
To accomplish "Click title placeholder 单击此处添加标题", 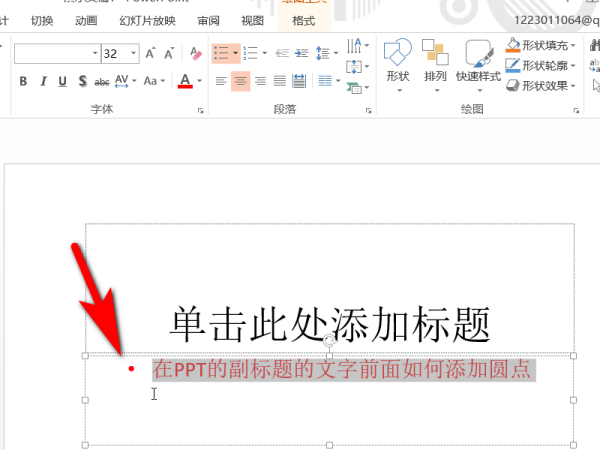I will [330, 324].
